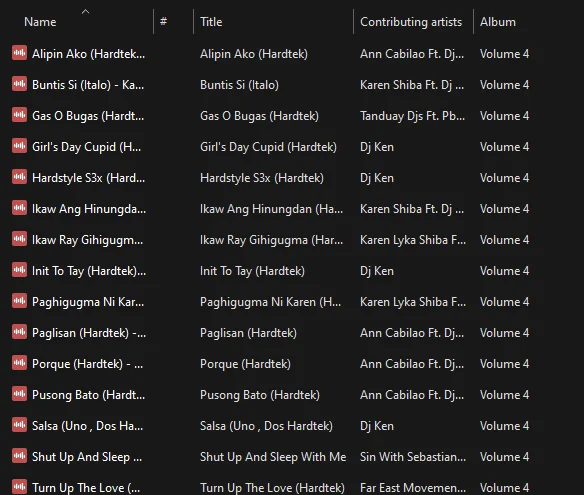This screenshot has width=584, height=495.
Task: Select the audio icon next to Hardstyle S3x
Action: click(19, 177)
